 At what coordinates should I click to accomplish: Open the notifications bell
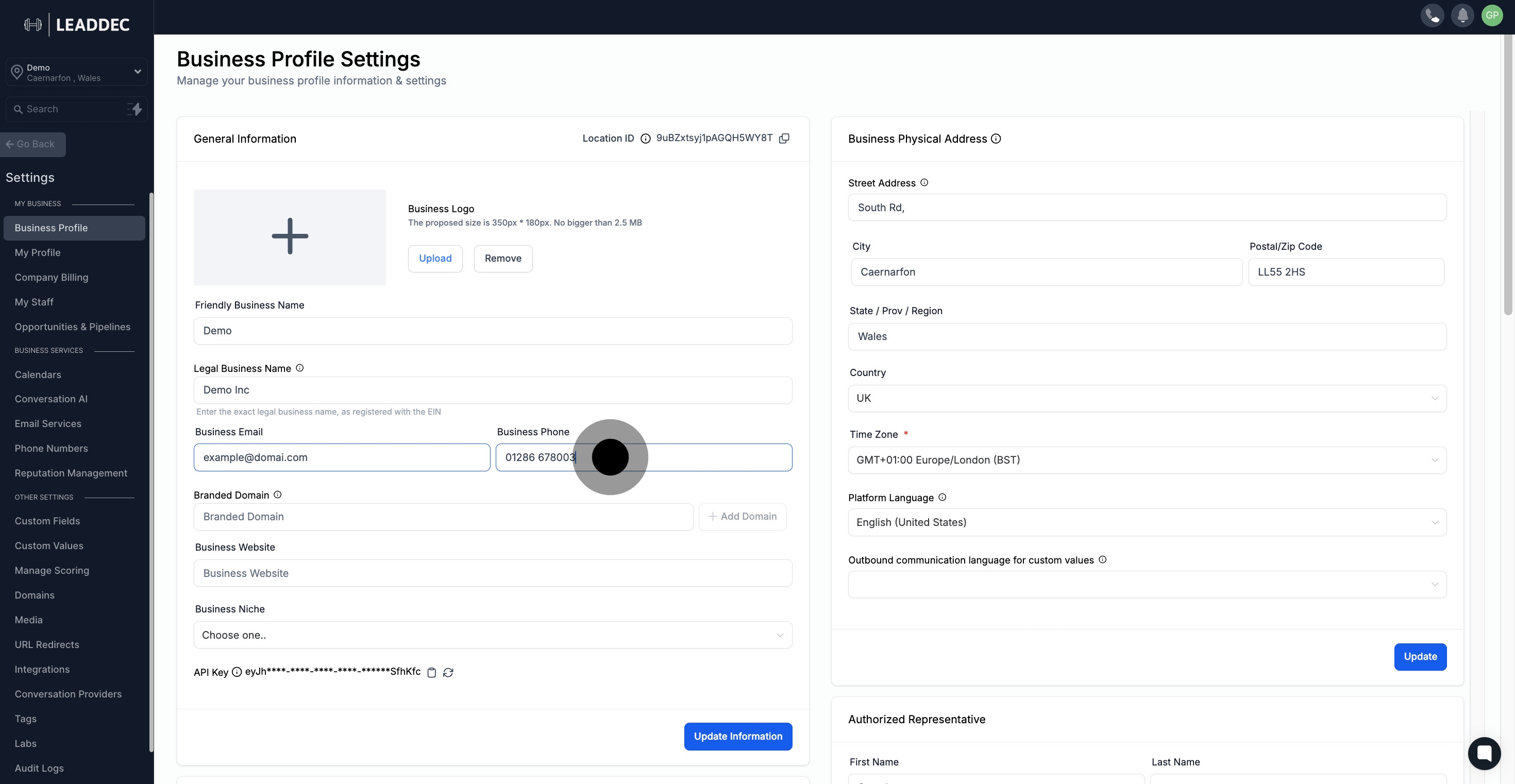[x=1462, y=15]
